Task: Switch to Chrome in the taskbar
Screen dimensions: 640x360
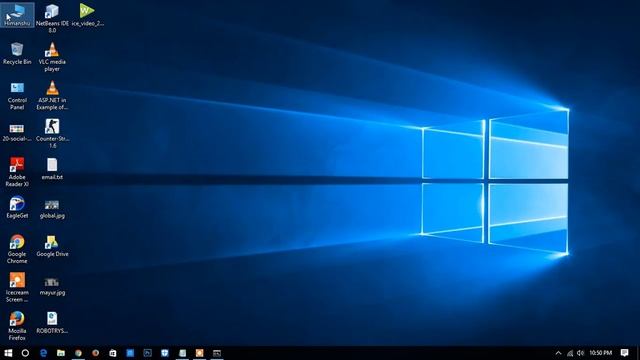Action: 78,353
